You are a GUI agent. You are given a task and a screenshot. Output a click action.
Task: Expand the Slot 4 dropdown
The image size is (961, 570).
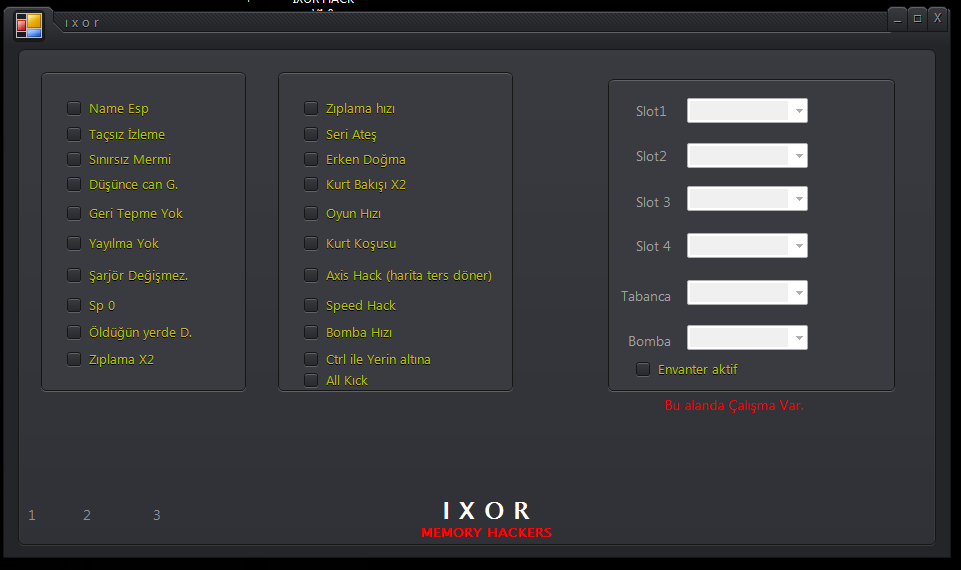coord(747,246)
